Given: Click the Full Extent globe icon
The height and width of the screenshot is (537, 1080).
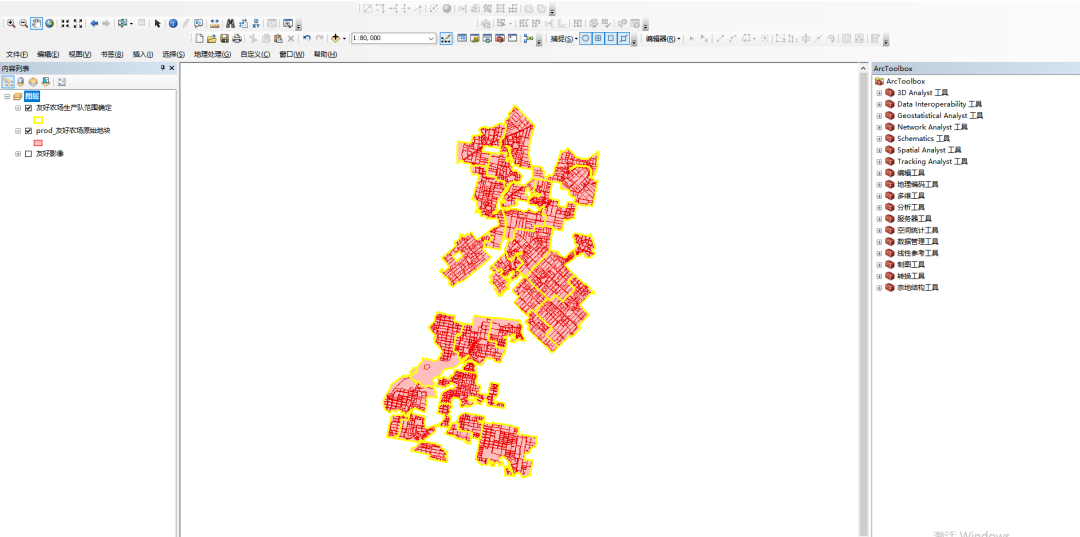Looking at the screenshot, I should (49, 23).
